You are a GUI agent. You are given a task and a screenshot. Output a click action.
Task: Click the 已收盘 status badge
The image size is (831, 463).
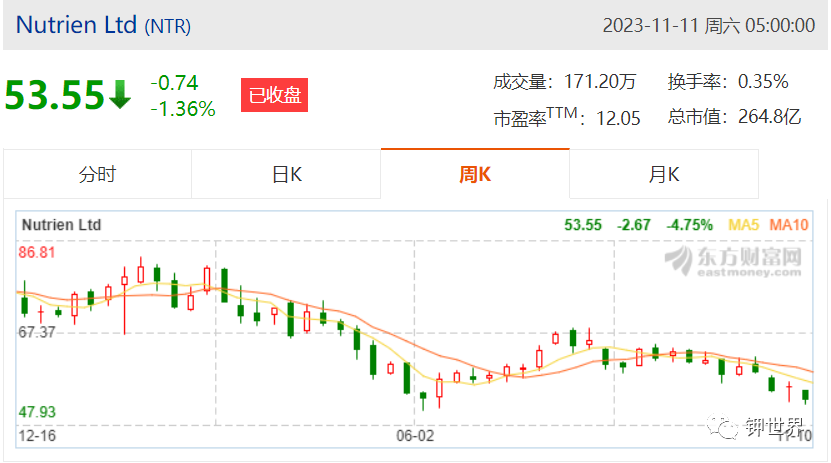point(275,95)
